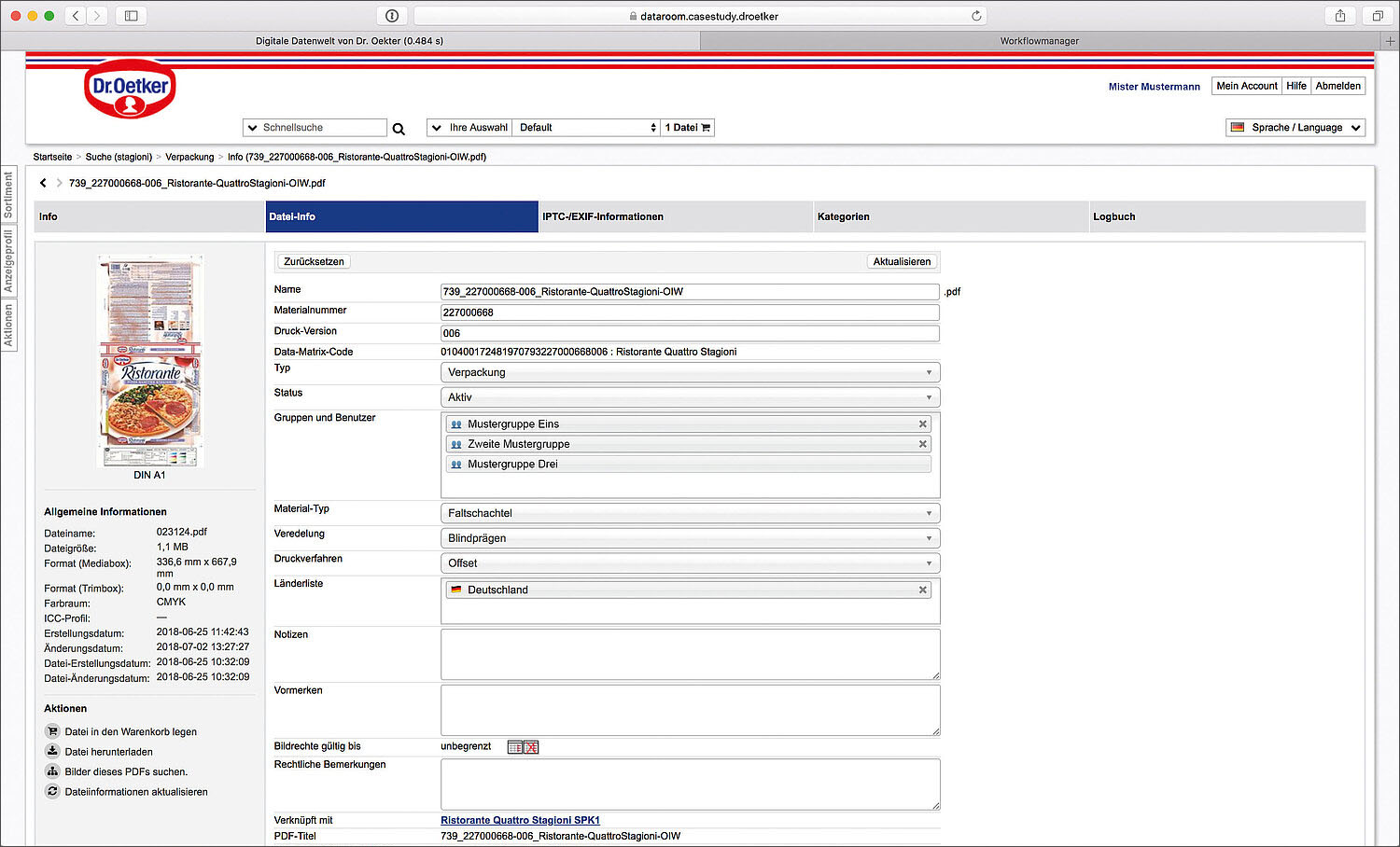The image size is (1400, 847).
Task: Click the Safari address bar
Action: click(x=700, y=16)
